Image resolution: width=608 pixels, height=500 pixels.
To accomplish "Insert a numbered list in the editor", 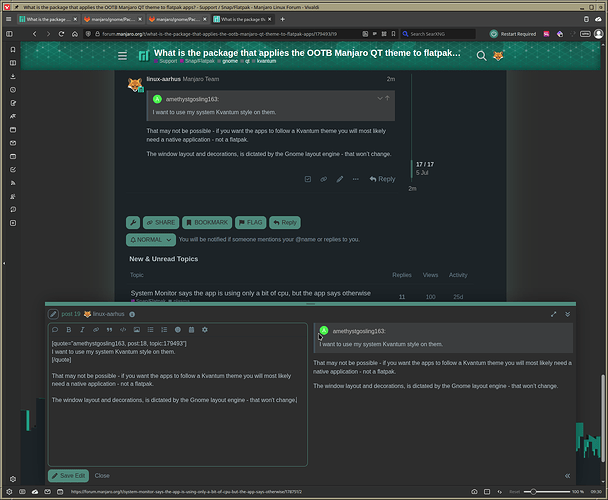I will pos(164,330).
